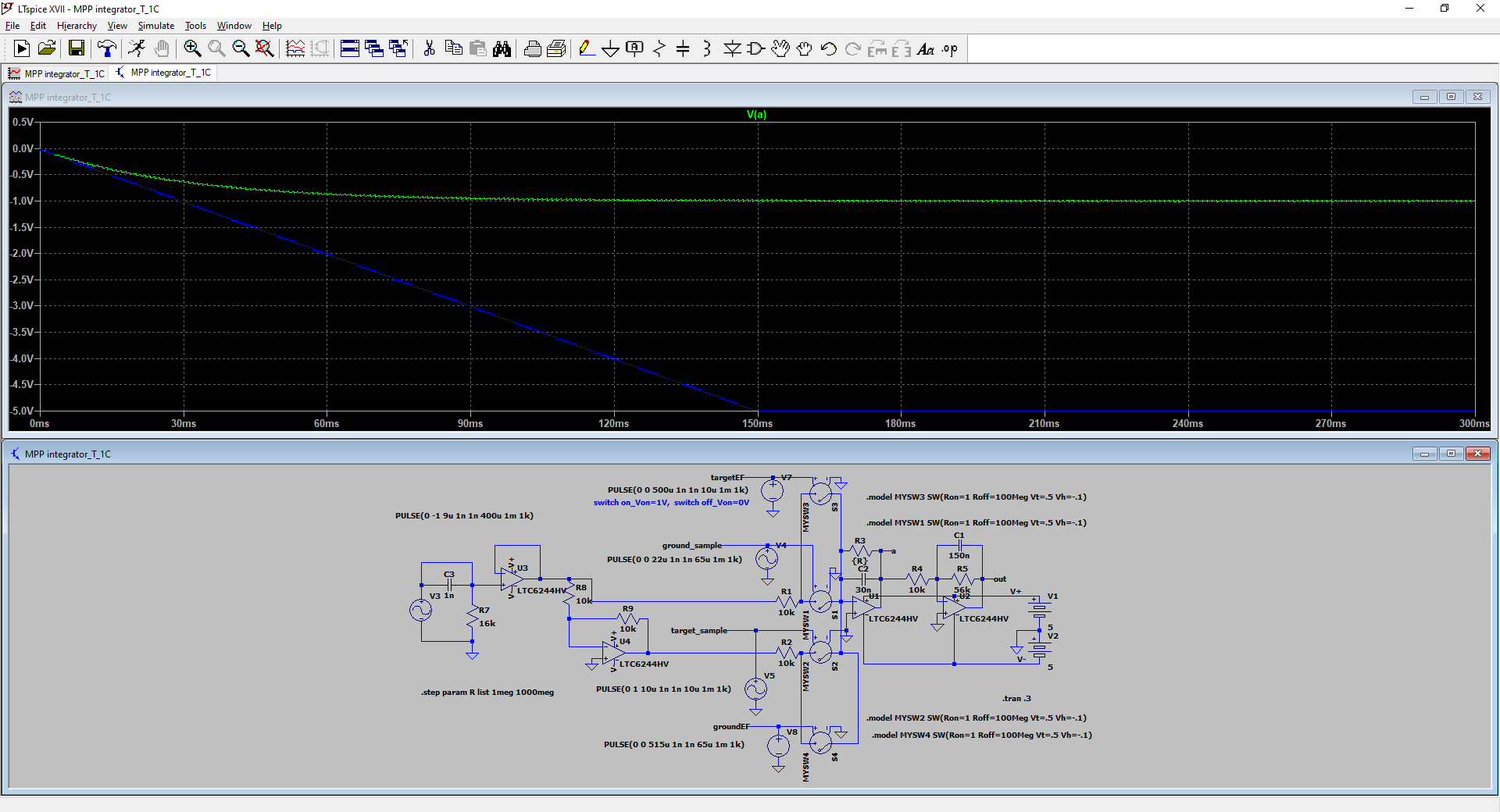
Task: Maximize the waveform plot window
Action: pyautogui.click(x=1451, y=97)
